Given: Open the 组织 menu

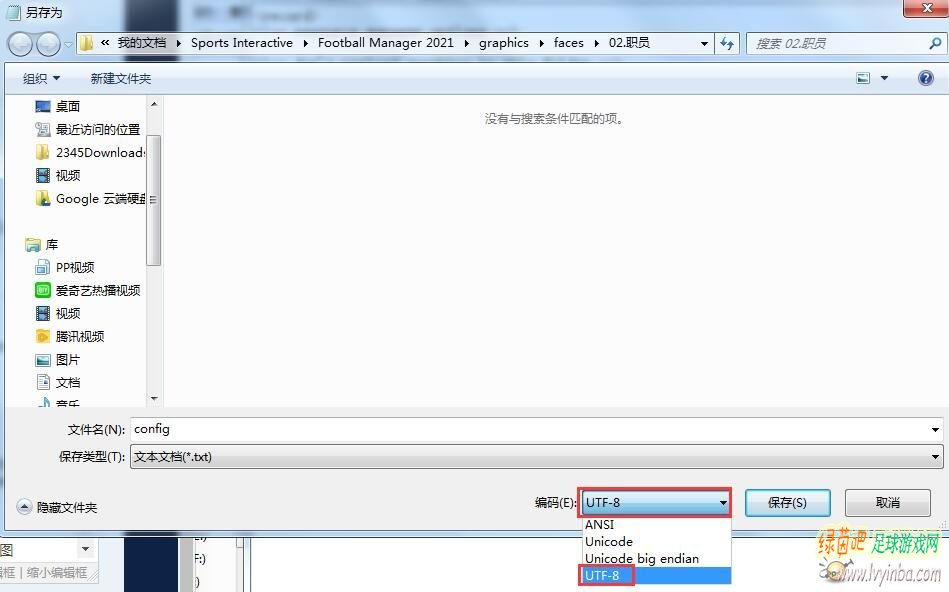Looking at the screenshot, I should click(x=41, y=78).
